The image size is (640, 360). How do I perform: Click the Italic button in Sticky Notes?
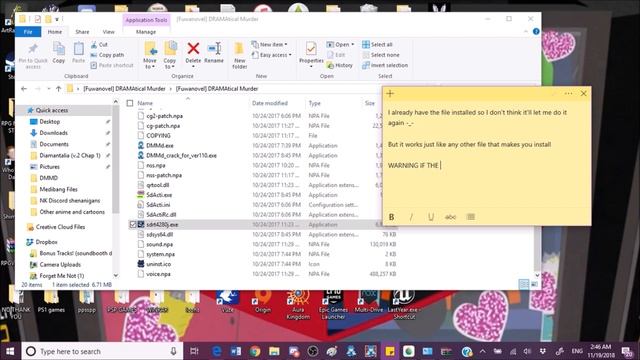point(411,217)
